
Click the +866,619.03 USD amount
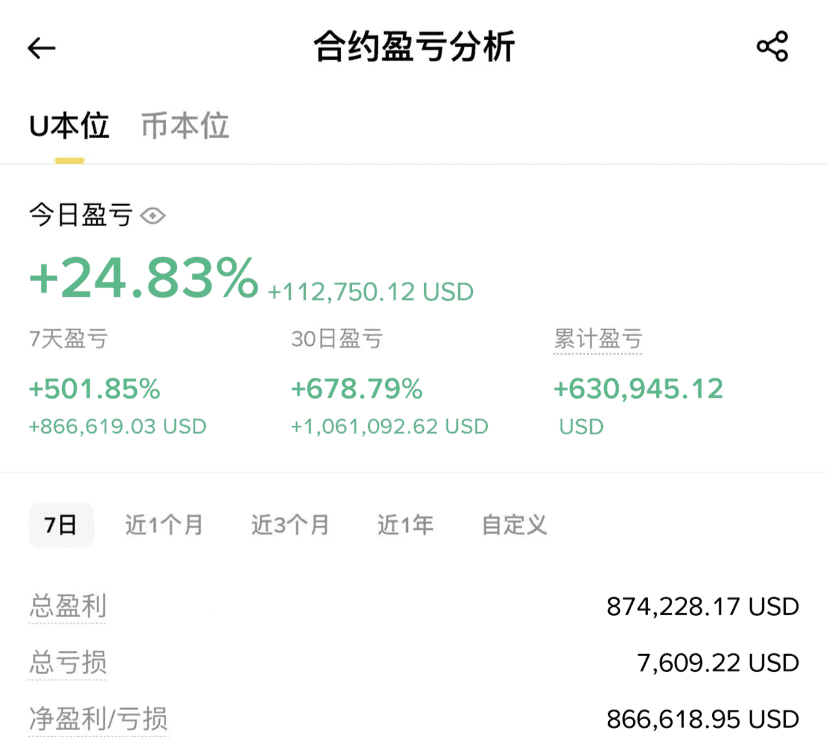(x=117, y=427)
